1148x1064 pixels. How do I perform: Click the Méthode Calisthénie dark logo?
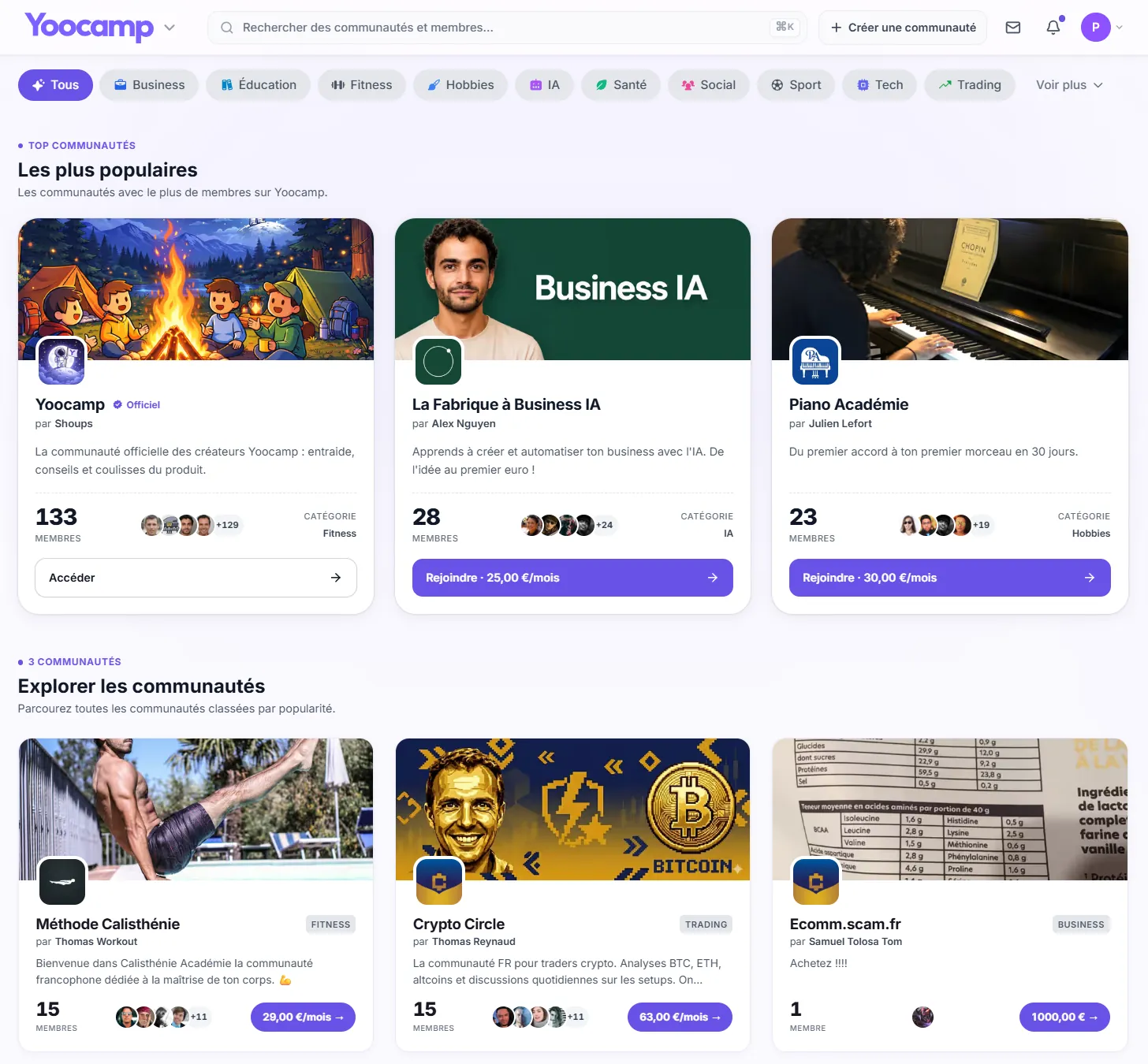coord(62,881)
